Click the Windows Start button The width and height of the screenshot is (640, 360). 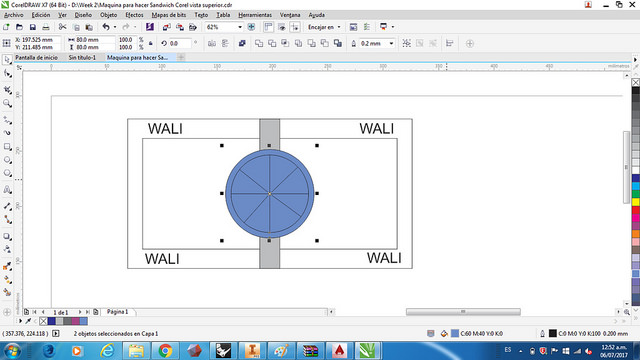tap(12, 351)
